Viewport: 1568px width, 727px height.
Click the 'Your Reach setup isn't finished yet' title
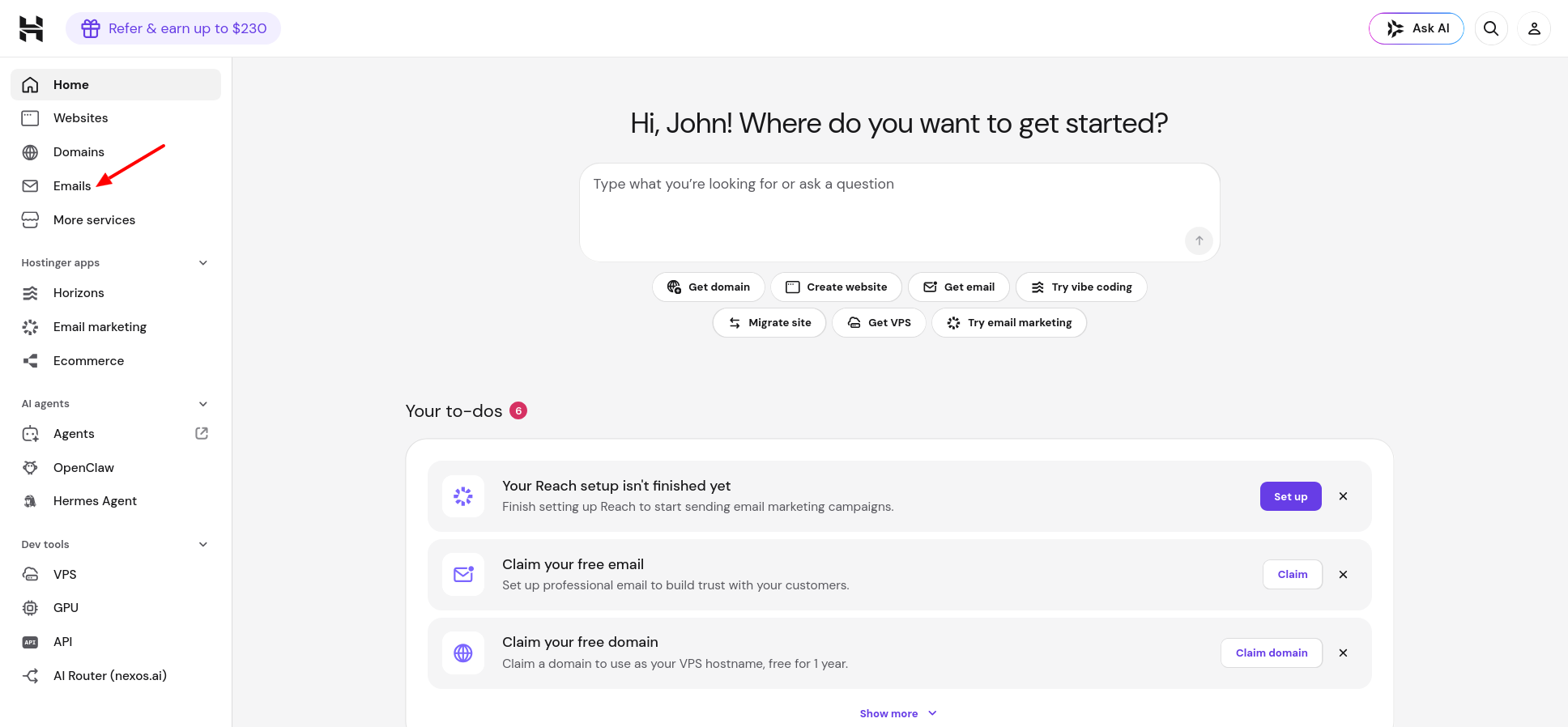[616, 486]
